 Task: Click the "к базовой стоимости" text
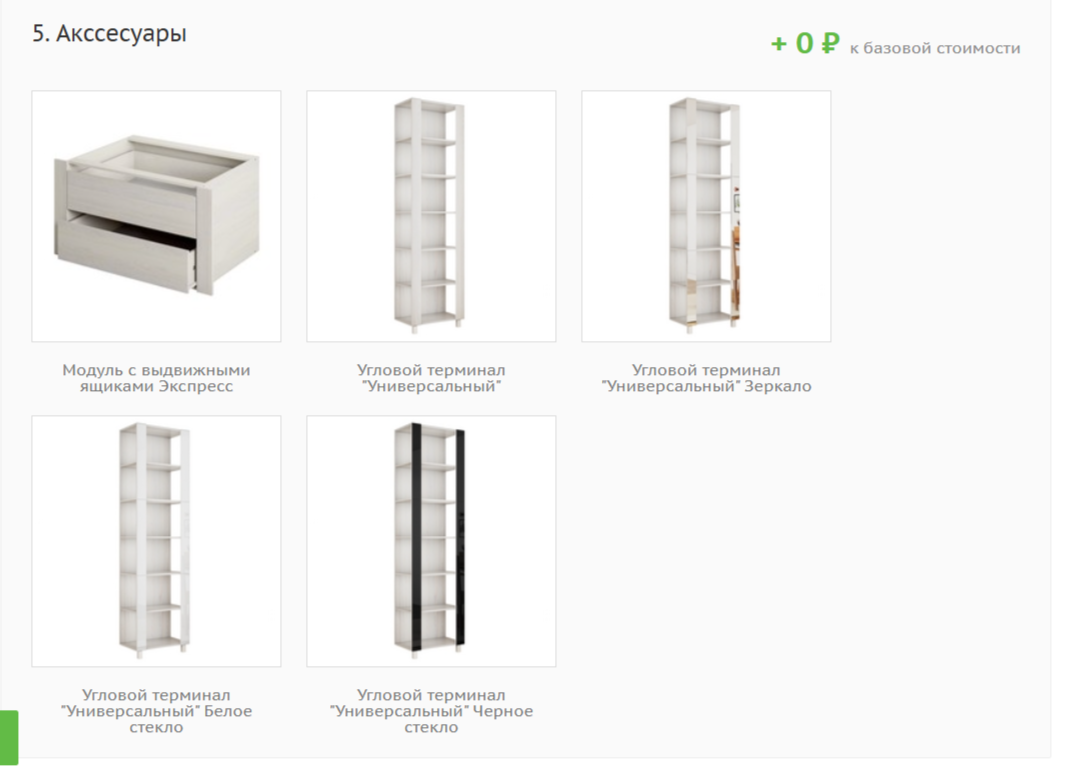935,48
